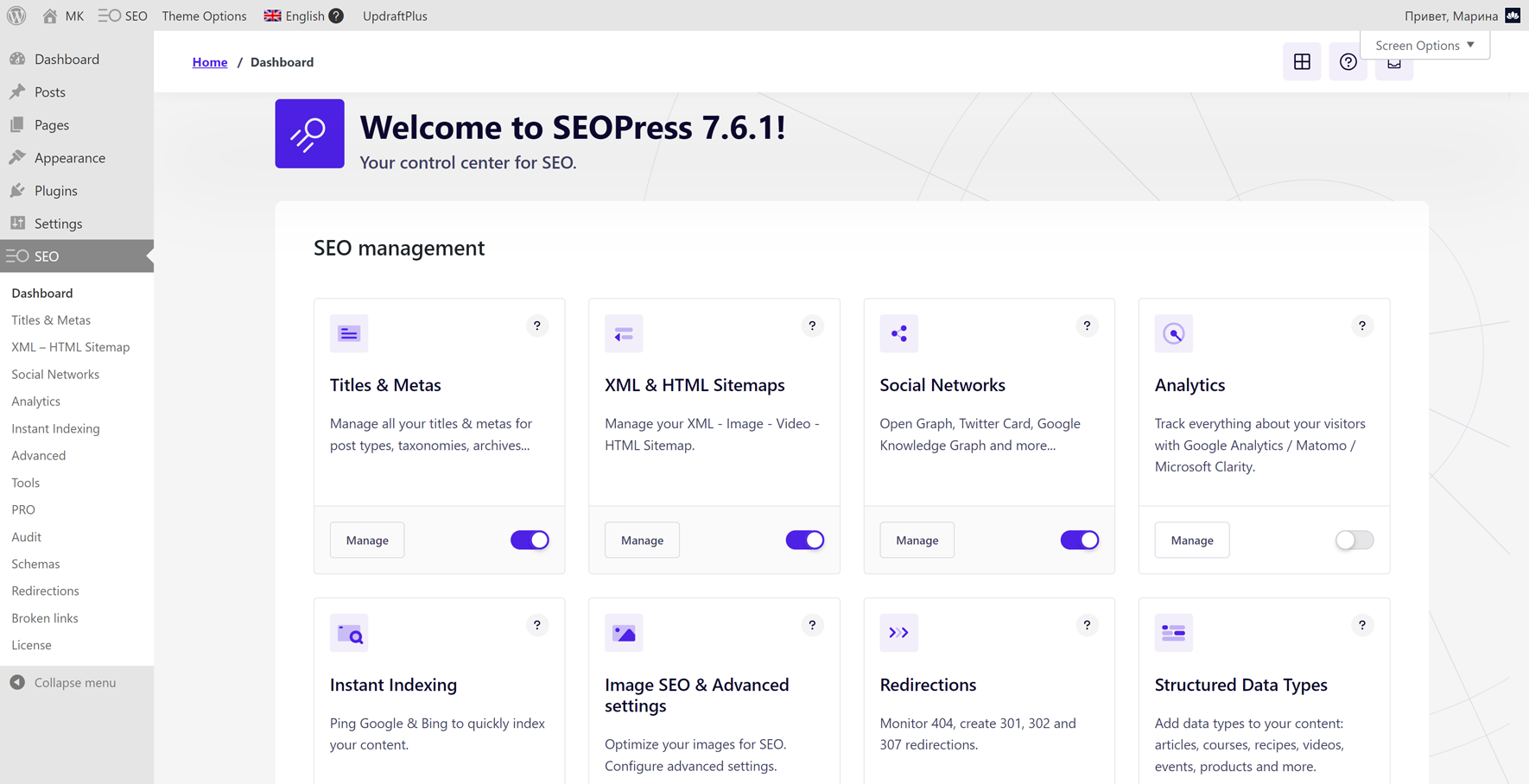Click the SEO sidebar menu item

(x=77, y=256)
